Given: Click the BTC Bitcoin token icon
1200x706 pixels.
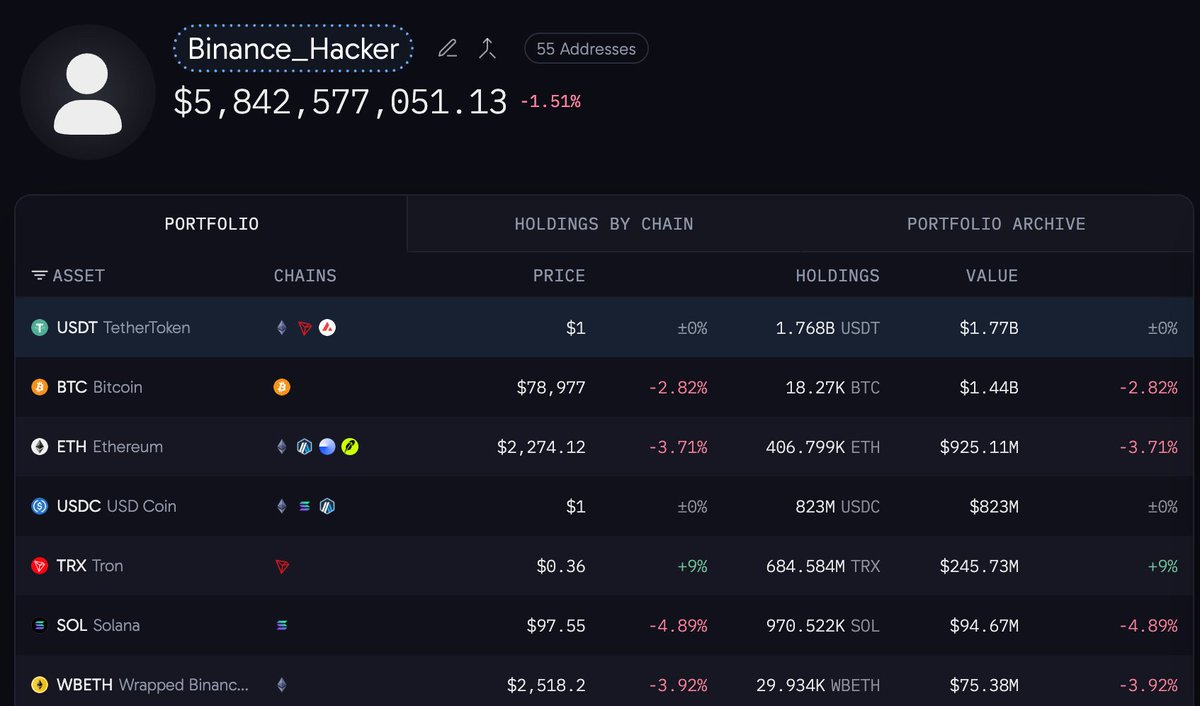Looking at the screenshot, I should pyautogui.click(x=40, y=387).
